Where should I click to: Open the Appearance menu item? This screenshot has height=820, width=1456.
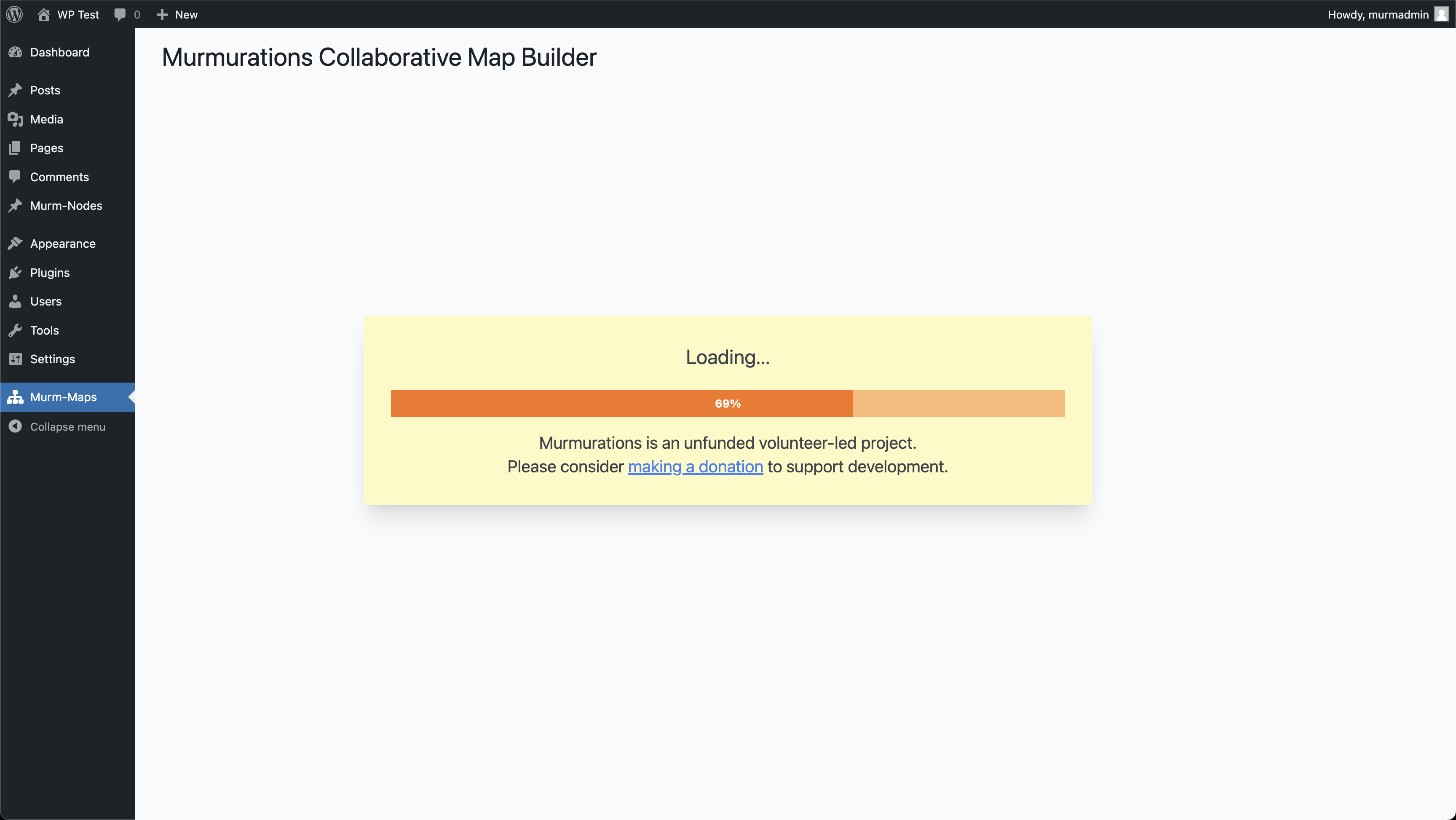(x=67, y=244)
